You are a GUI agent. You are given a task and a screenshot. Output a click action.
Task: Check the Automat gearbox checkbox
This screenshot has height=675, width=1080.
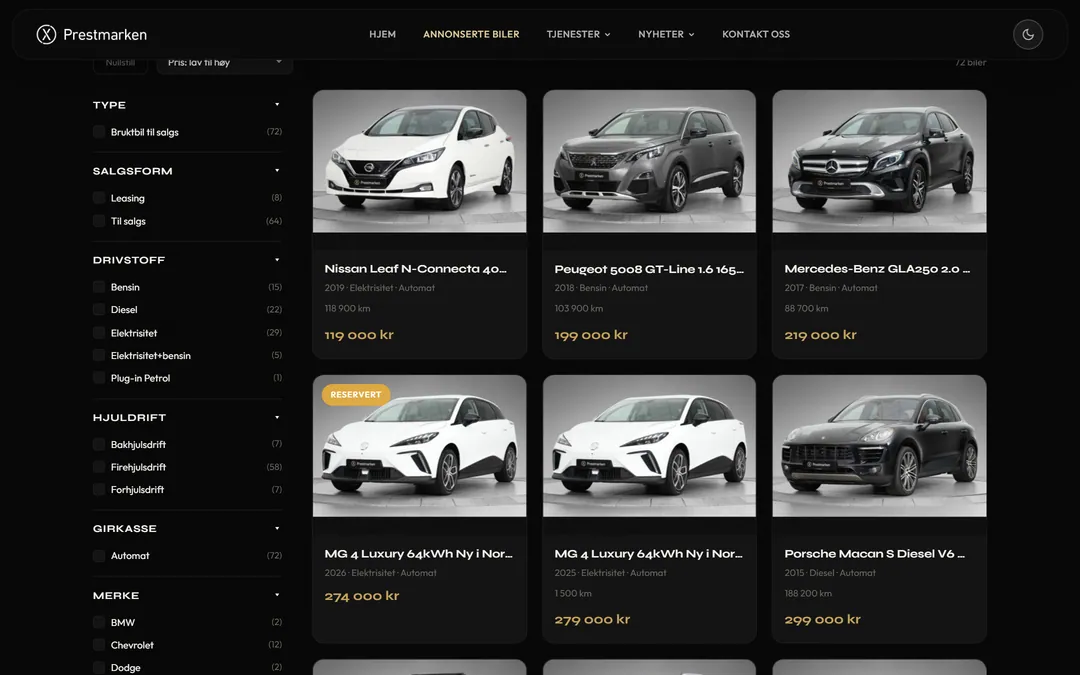tap(99, 555)
